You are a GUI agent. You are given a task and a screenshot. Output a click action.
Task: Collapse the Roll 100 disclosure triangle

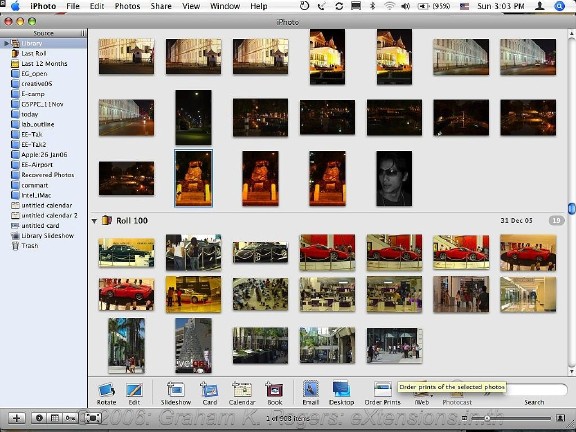pos(94,221)
